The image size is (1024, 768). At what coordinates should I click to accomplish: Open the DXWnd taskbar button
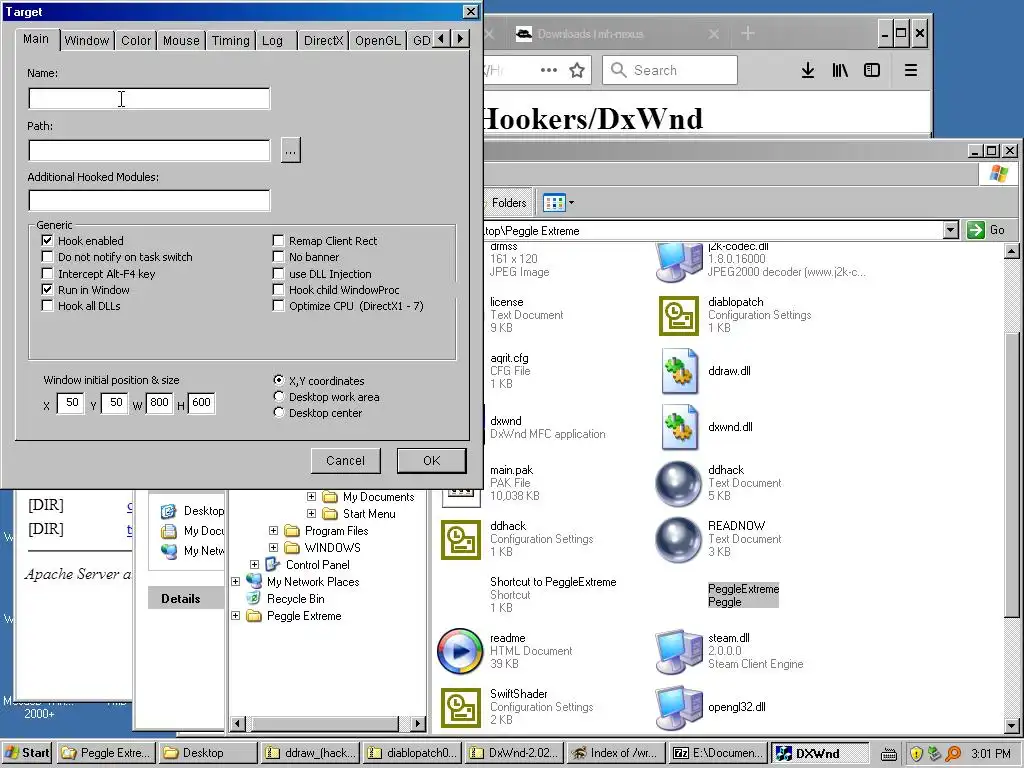coord(820,753)
